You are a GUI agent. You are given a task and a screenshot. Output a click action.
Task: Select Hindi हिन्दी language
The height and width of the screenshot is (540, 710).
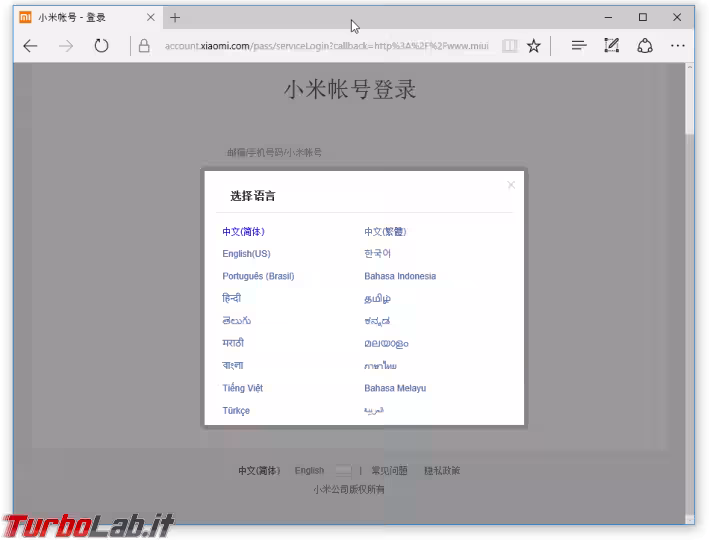[x=231, y=298]
